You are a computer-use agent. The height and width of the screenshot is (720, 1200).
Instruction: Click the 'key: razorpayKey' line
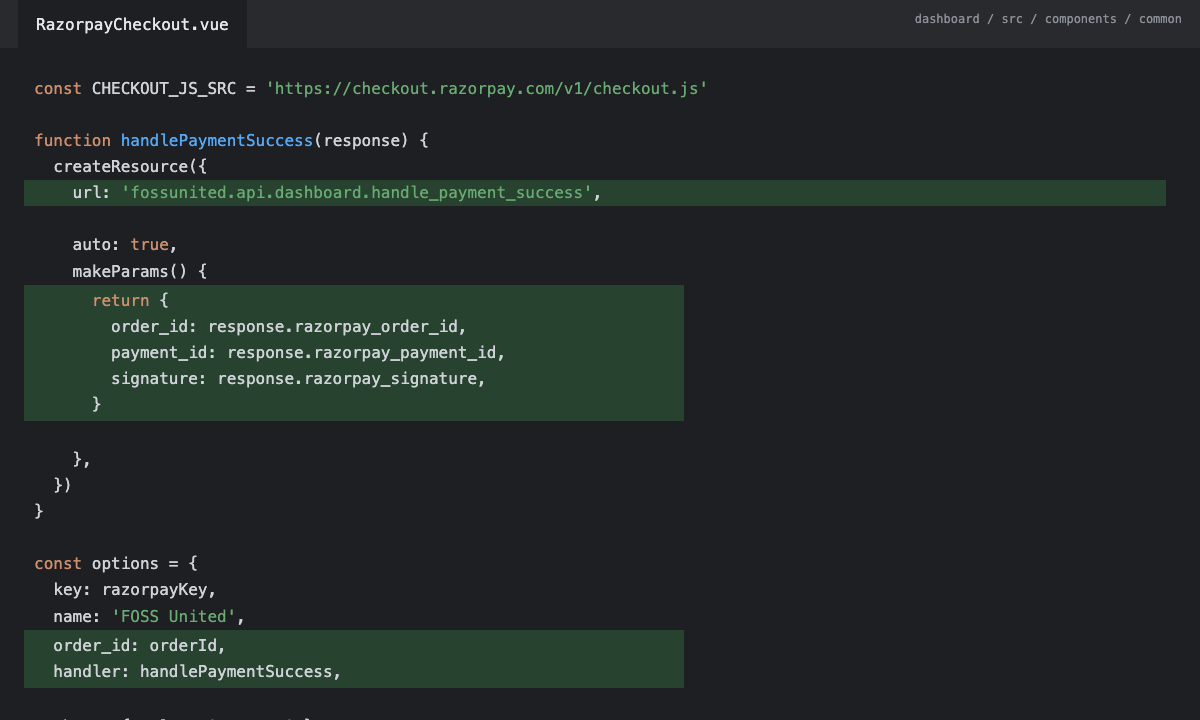point(135,589)
